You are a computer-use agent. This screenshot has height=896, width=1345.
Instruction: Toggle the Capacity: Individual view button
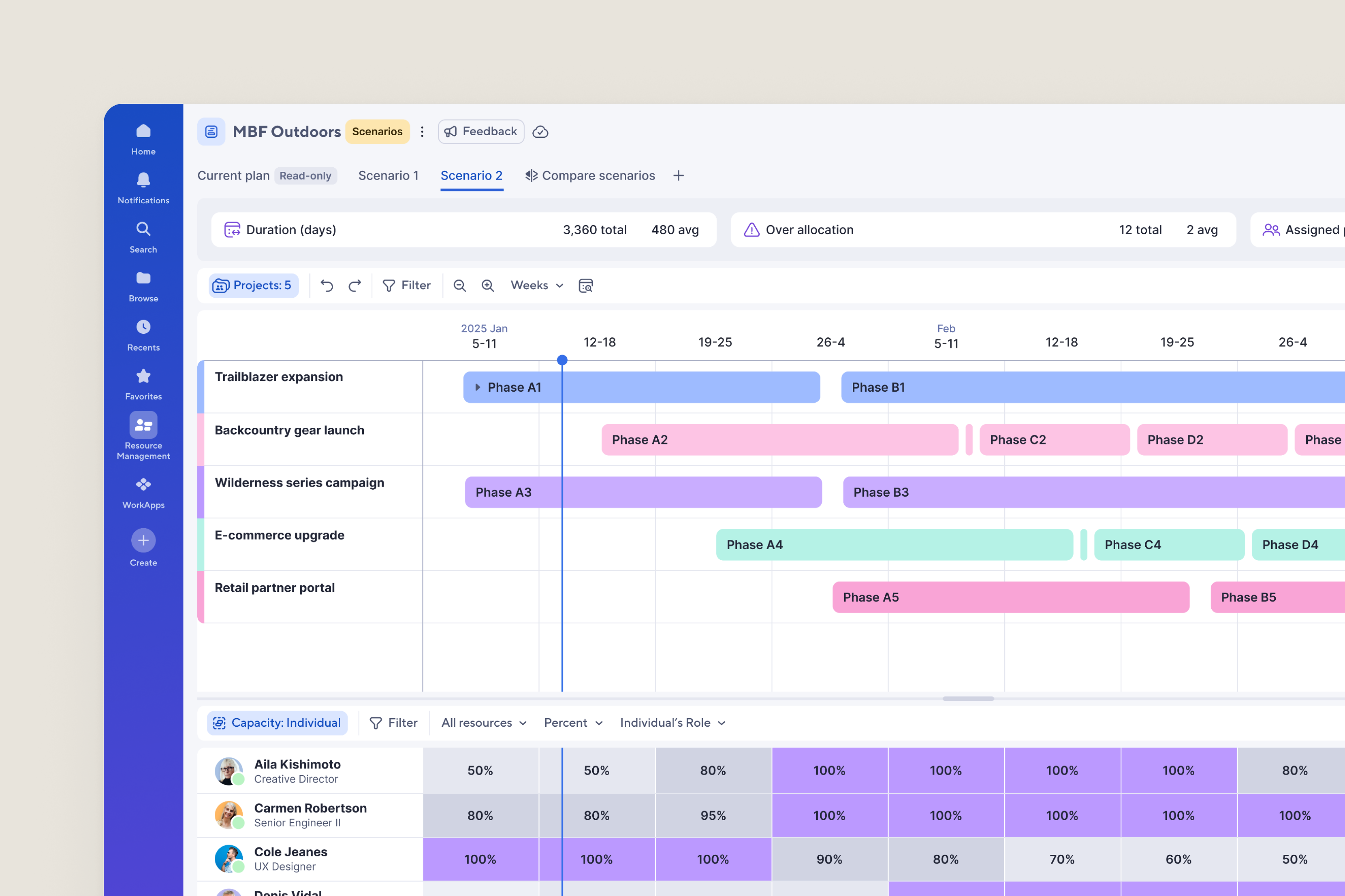click(x=277, y=723)
